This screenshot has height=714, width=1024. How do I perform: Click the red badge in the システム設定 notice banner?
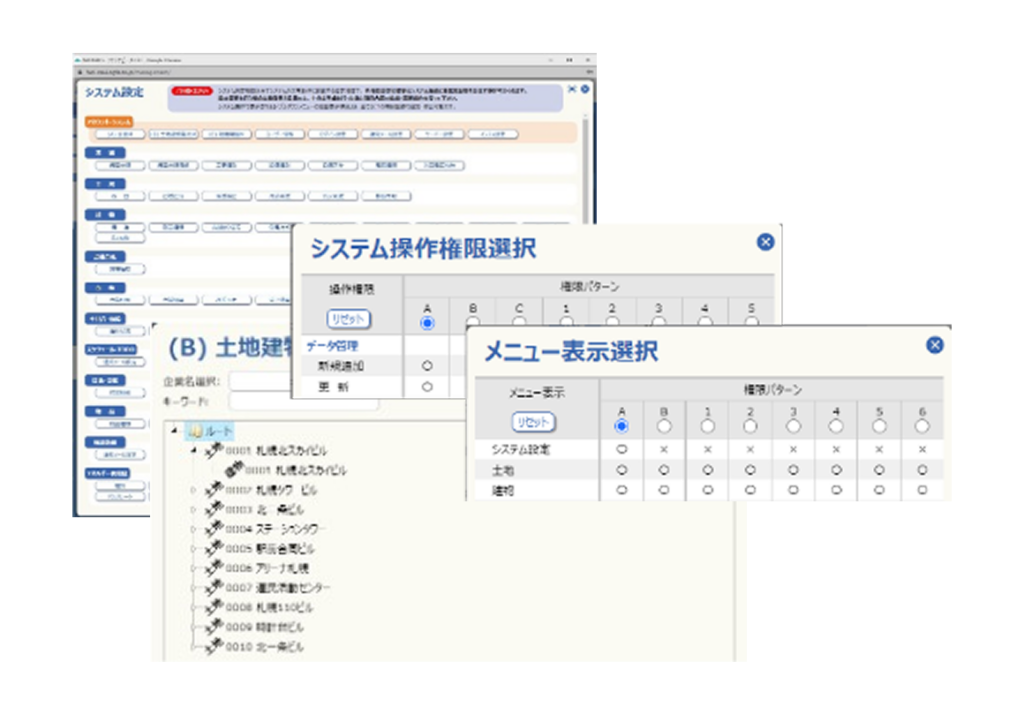coord(191,91)
